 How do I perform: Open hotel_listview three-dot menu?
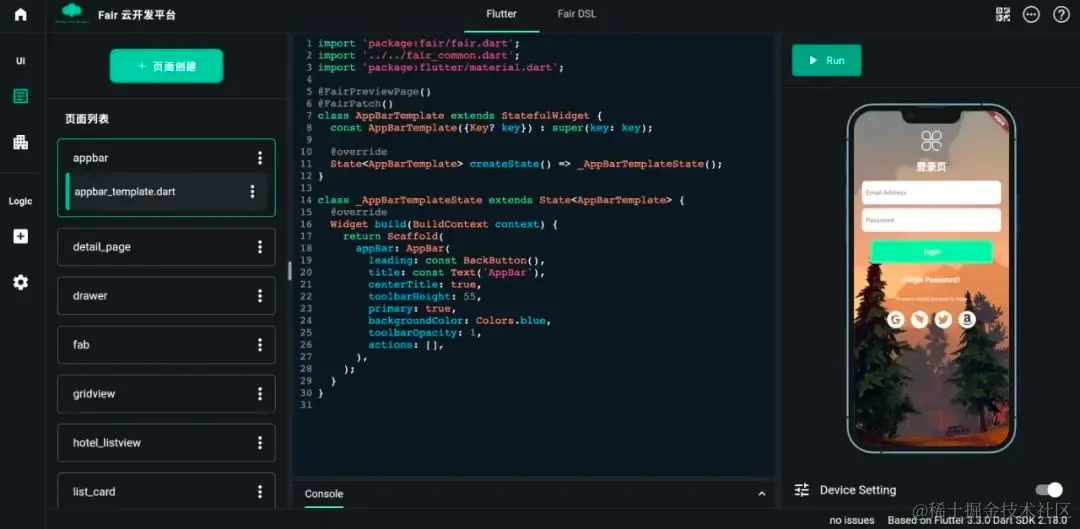[x=260, y=443]
